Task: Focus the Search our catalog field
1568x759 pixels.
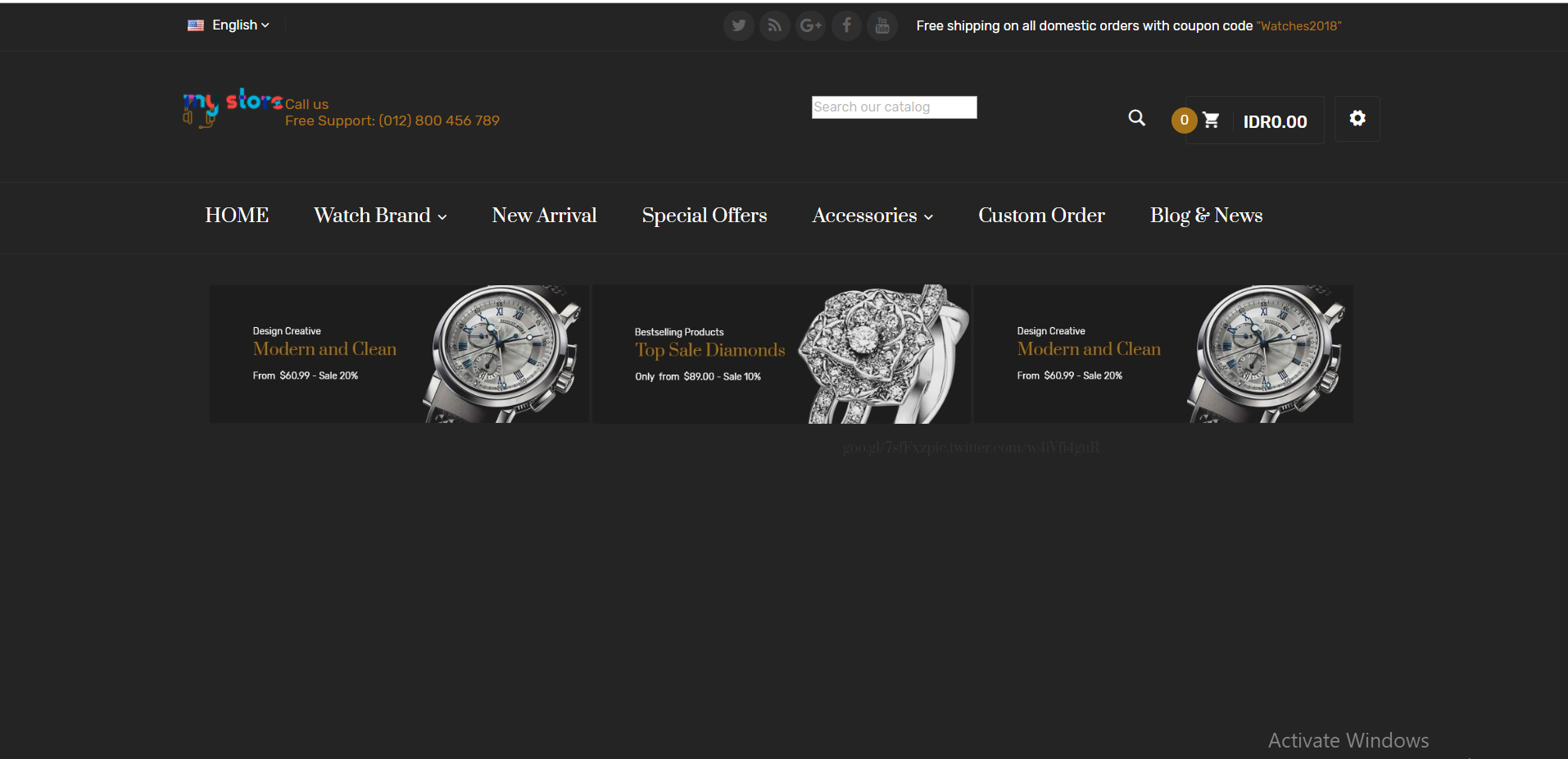Action: (x=894, y=107)
